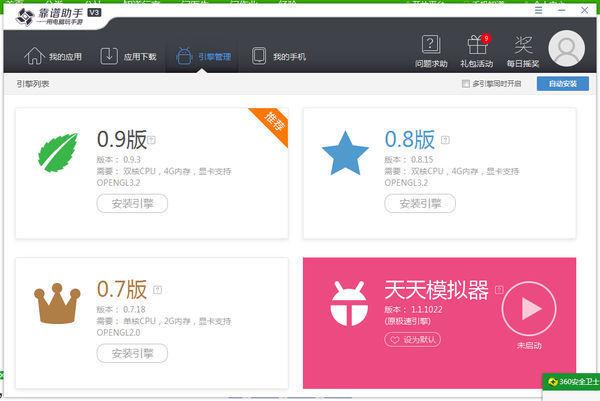The image size is (600, 401).
Task: Click the green leaf icon of 0.9版
Action: pyautogui.click(x=58, y=152)
